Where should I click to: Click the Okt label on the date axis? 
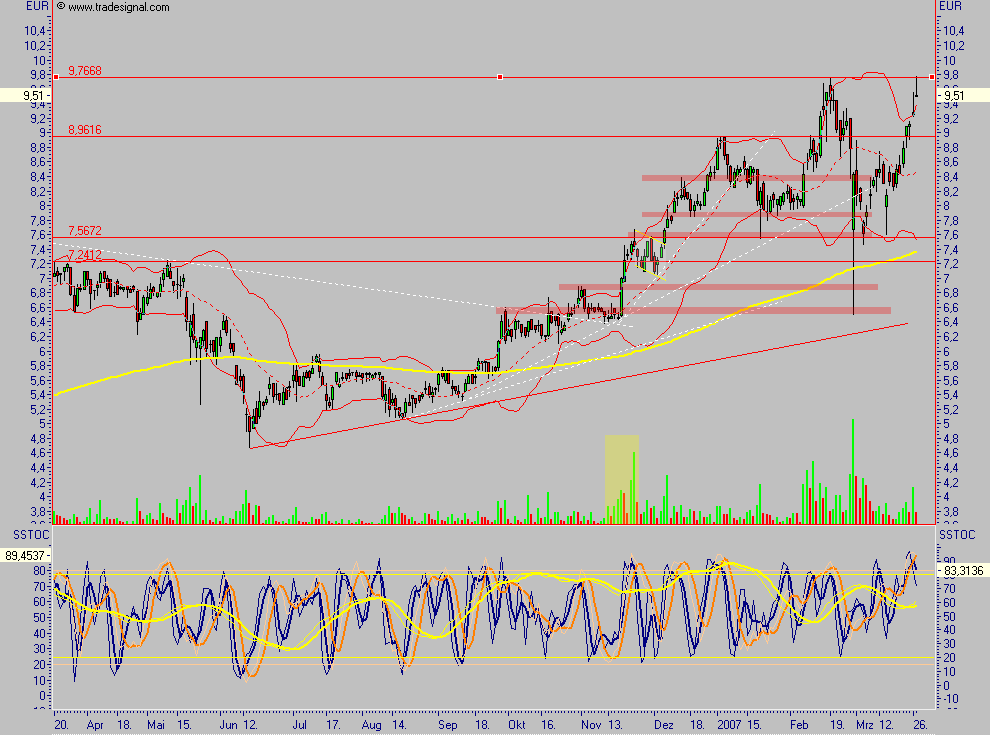(x=517, y=725)
